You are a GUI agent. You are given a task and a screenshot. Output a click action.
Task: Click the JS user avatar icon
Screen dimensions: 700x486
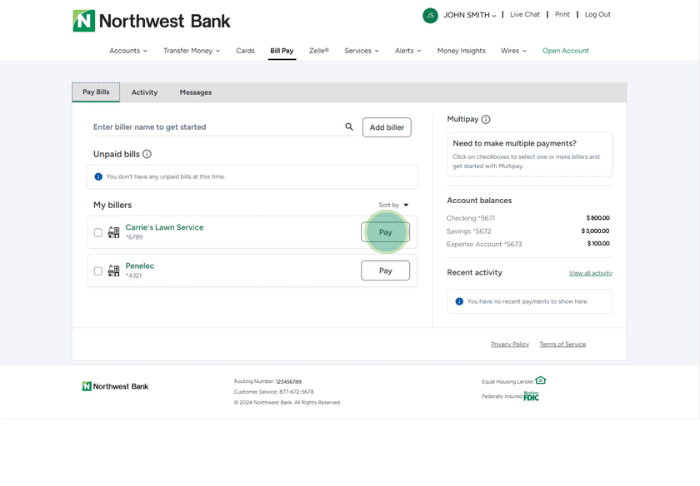point(430,15)
